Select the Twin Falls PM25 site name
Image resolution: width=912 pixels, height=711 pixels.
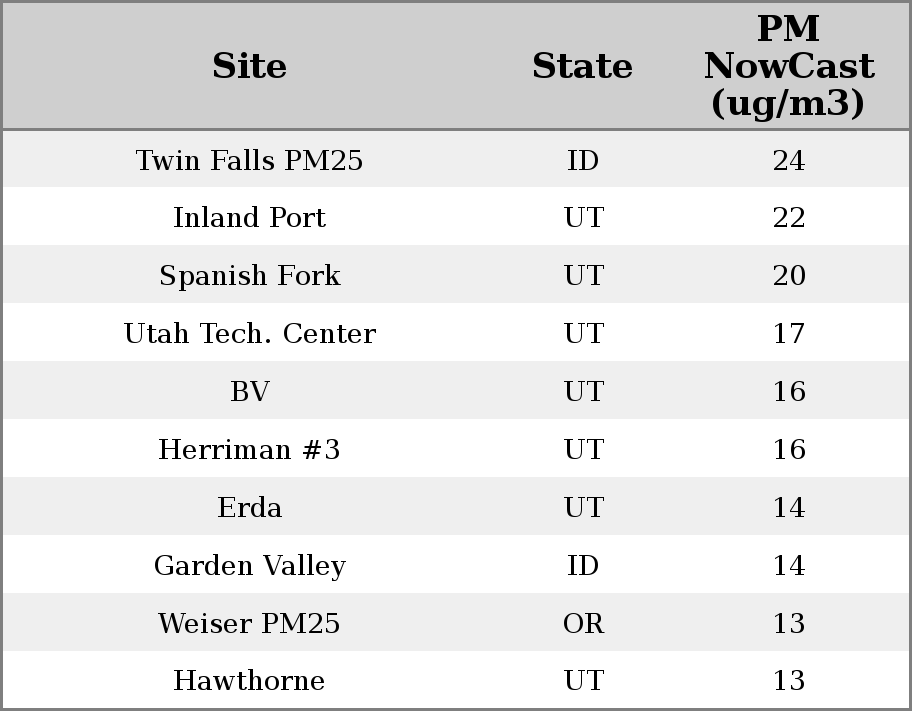coord(249,161)
